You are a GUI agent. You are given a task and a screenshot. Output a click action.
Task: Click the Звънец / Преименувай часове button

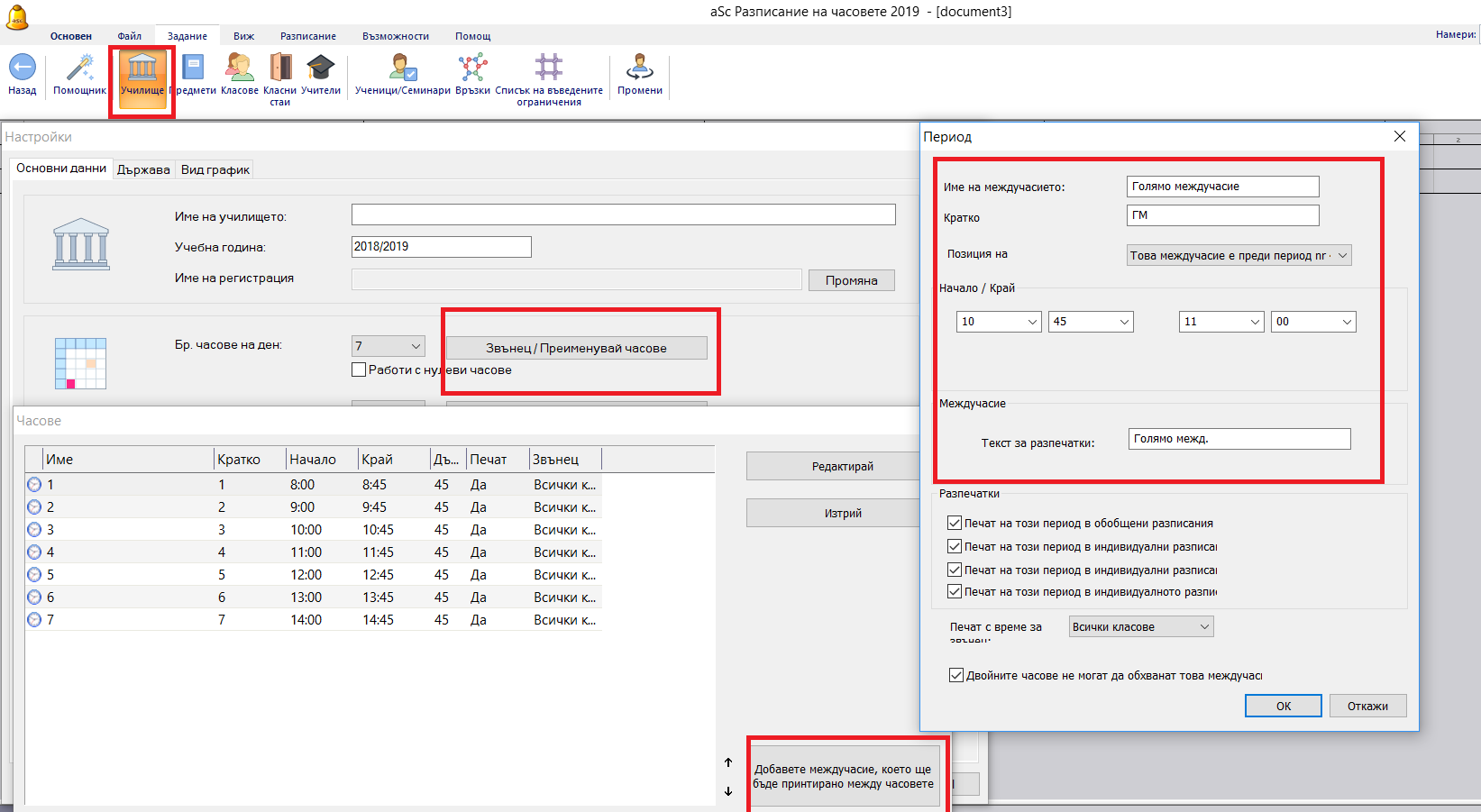click(x=576, y=348)
